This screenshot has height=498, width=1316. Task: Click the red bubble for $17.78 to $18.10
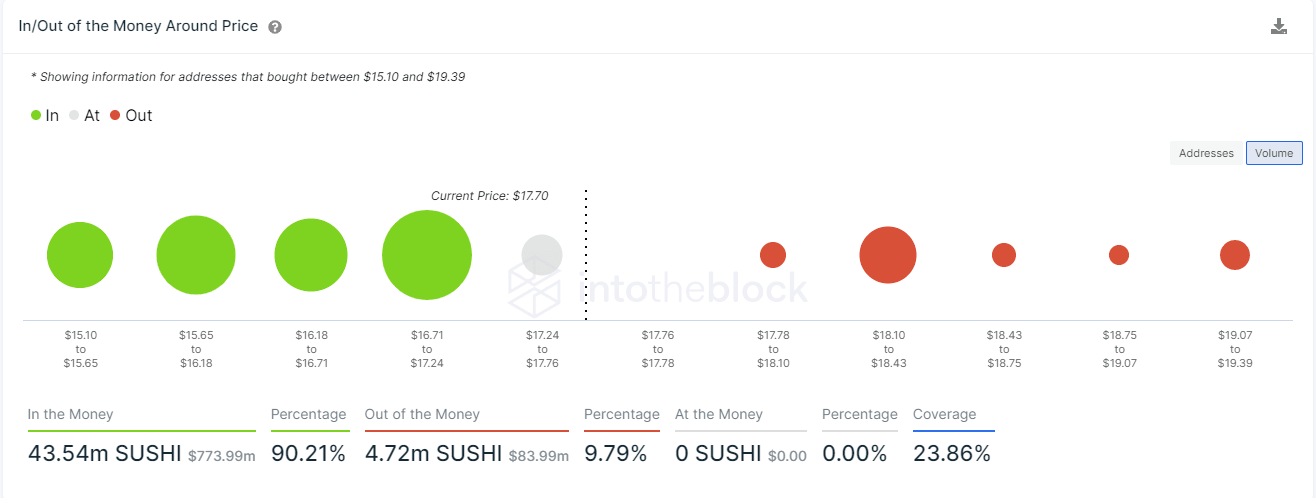(773, 255)
